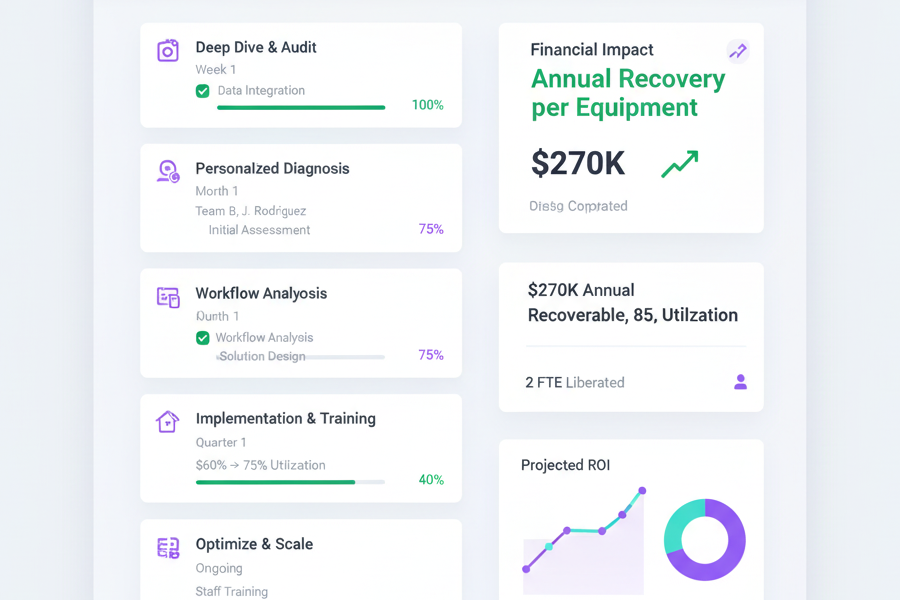Click the green upward trend arrow icon
Screen dimensions: 900x600
coord(680,165)
